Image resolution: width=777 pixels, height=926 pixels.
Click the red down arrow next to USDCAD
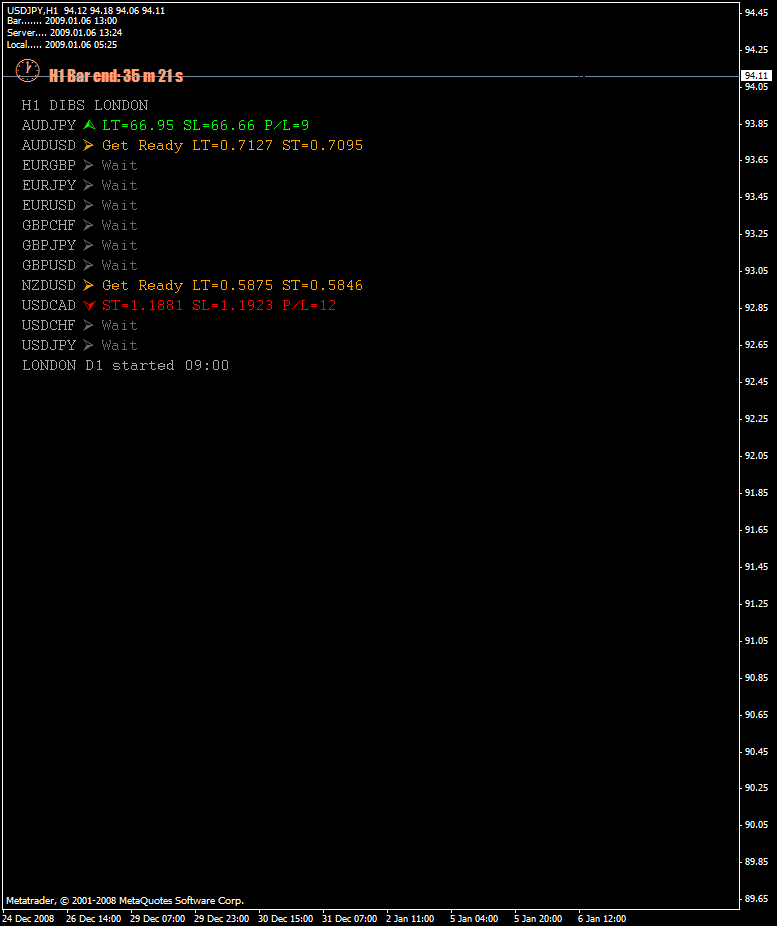pyautogui.click(x=89, y=305)
